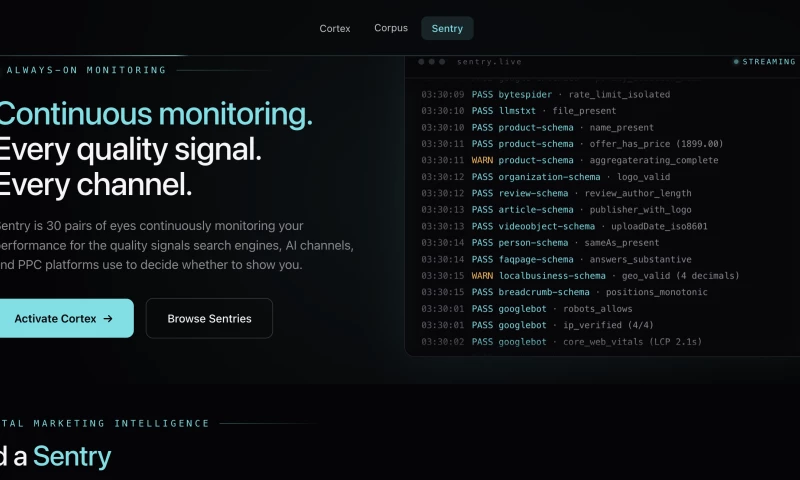Select the WARN localbusiness-schema geo_valid row
Screen dimensions: 800x480
pos(580,276)
